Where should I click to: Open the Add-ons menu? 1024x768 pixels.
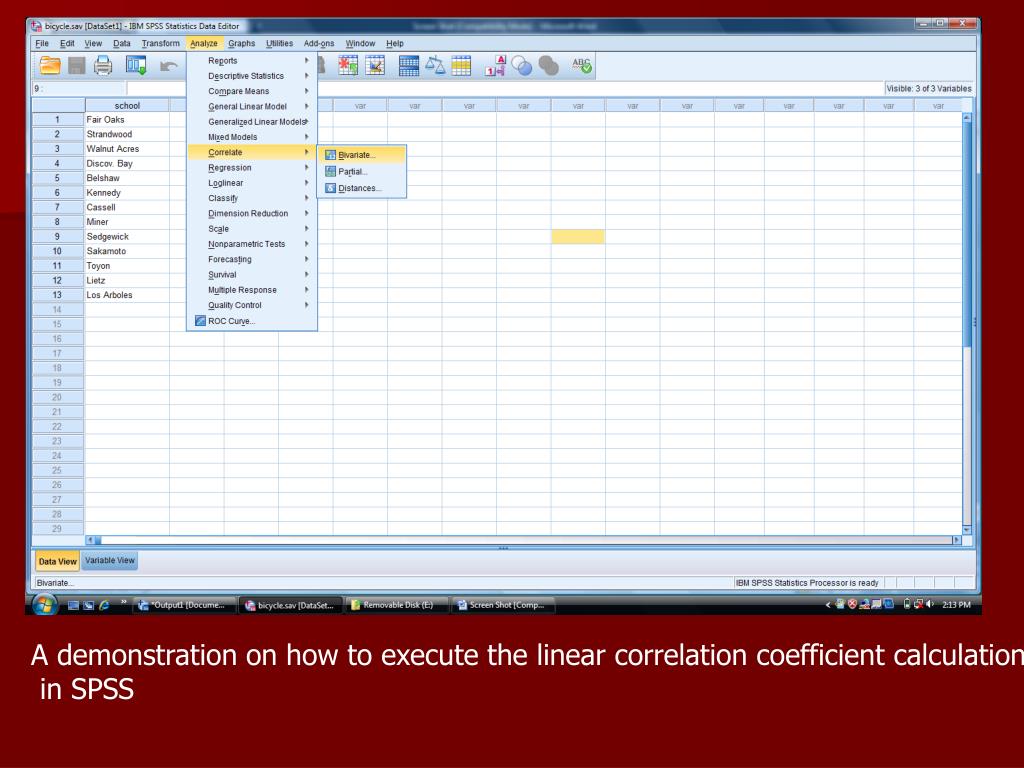coord(319,43)
